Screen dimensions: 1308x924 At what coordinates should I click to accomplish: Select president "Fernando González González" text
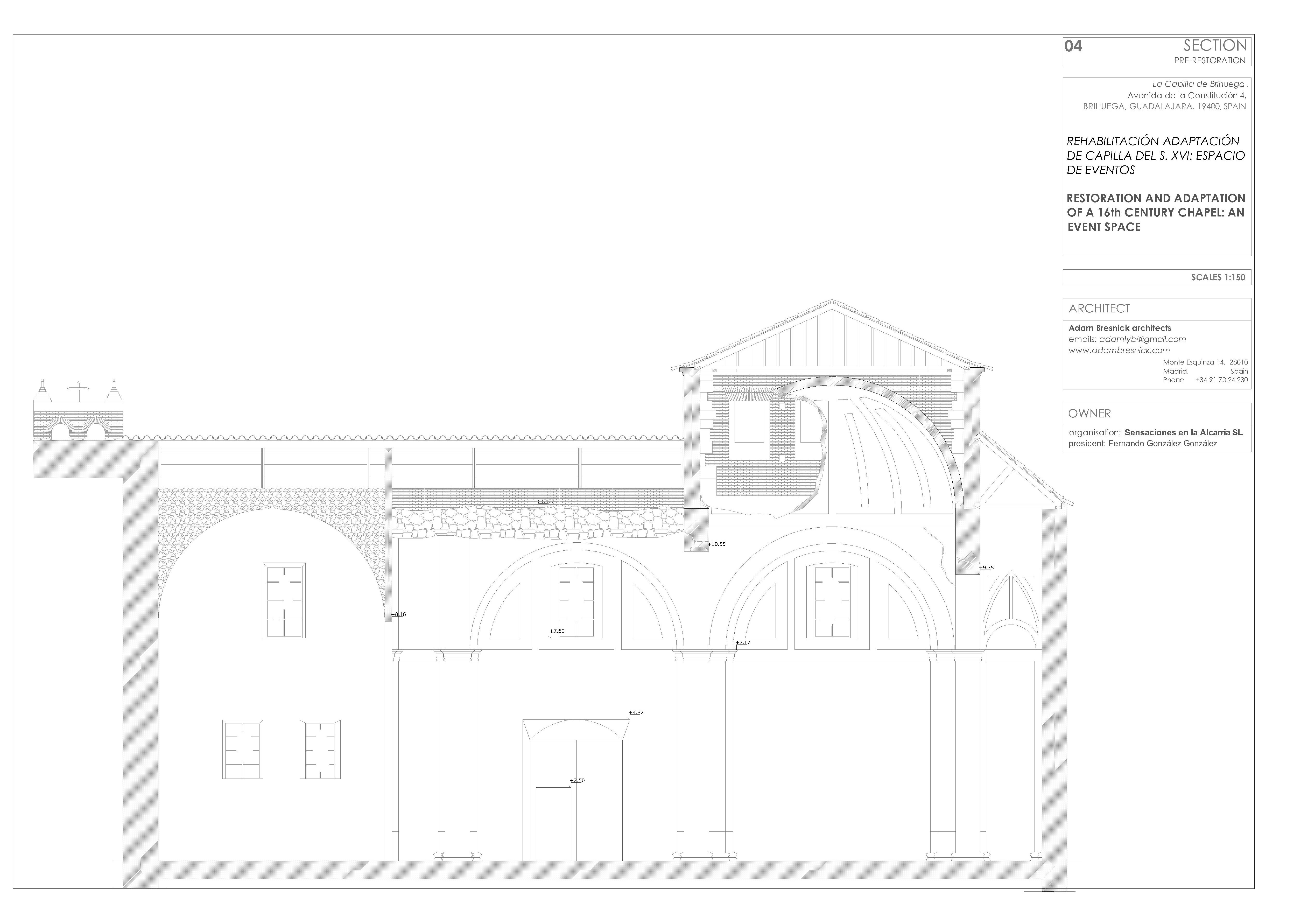1171,443
